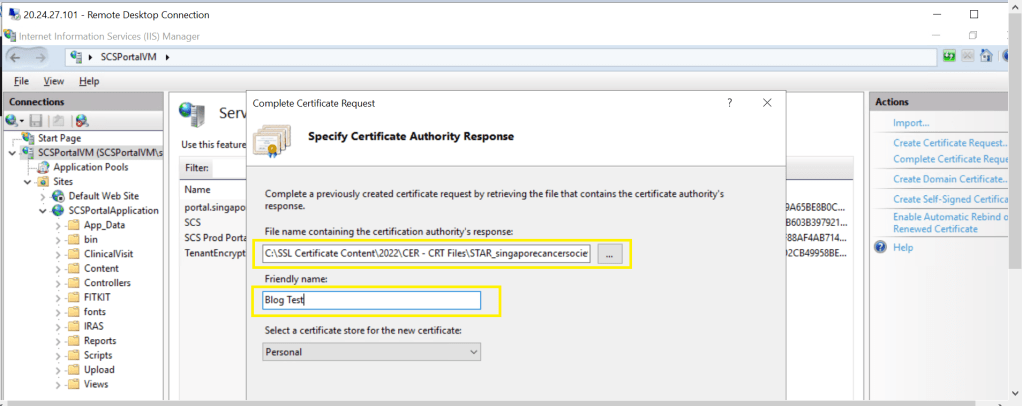Open the File menu
This screenshot has width=1022, height=406.
click(21, 81)
